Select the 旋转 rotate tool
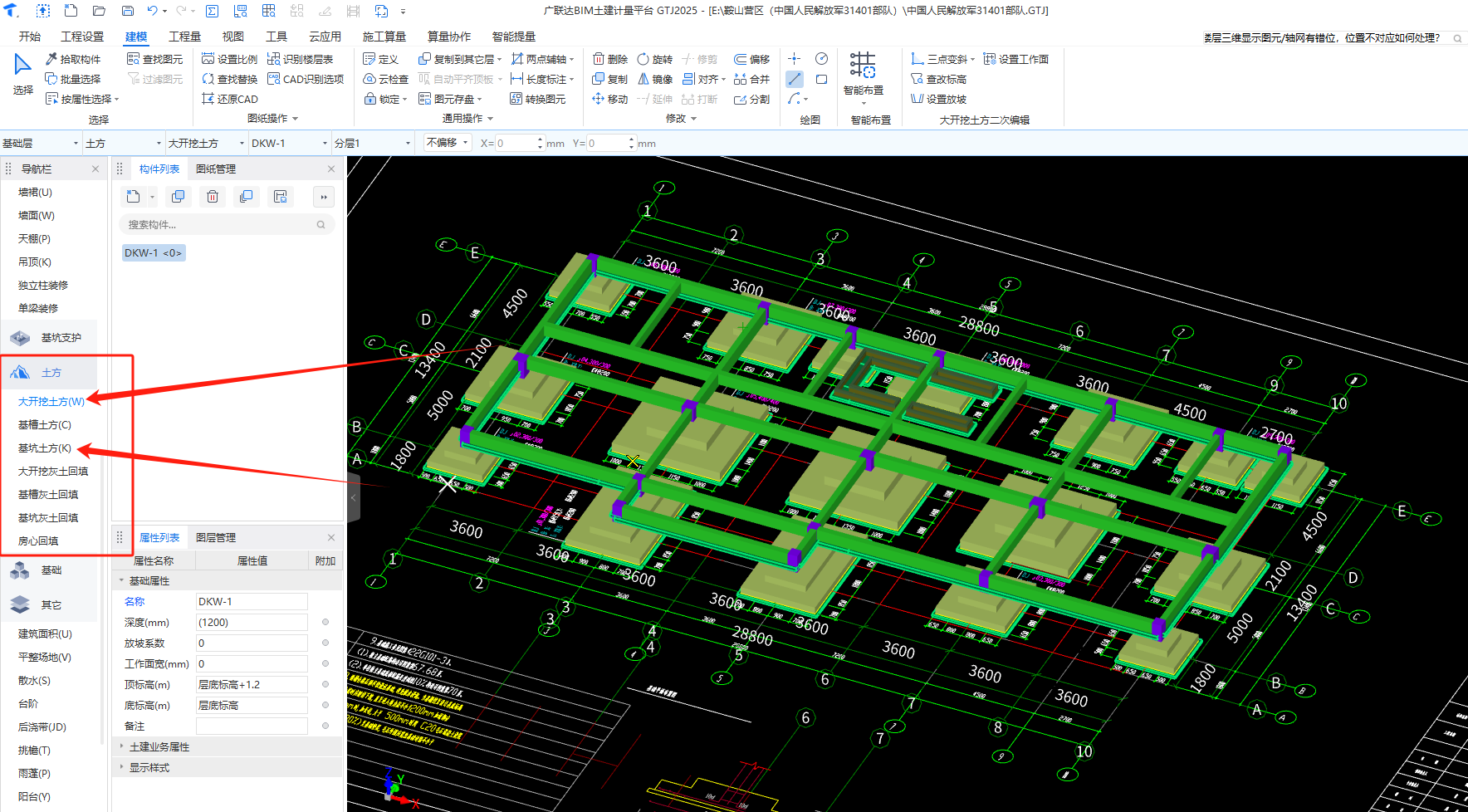This screenshot has height=812, width=1468. tap(655, 59)
